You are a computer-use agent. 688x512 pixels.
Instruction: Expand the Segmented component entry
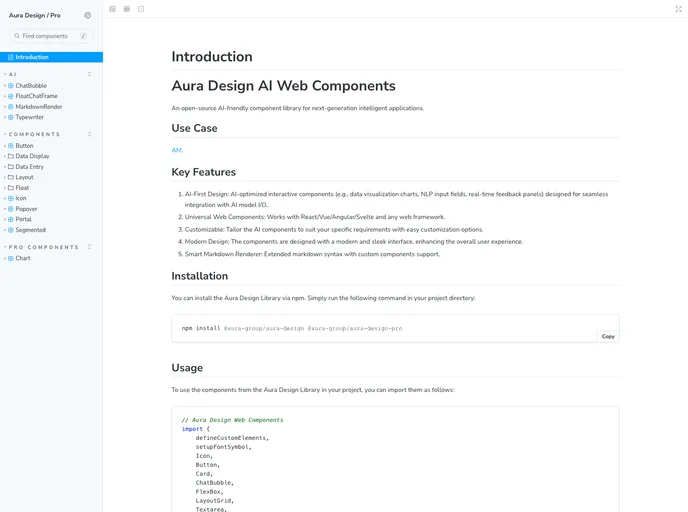pos(30,230)
